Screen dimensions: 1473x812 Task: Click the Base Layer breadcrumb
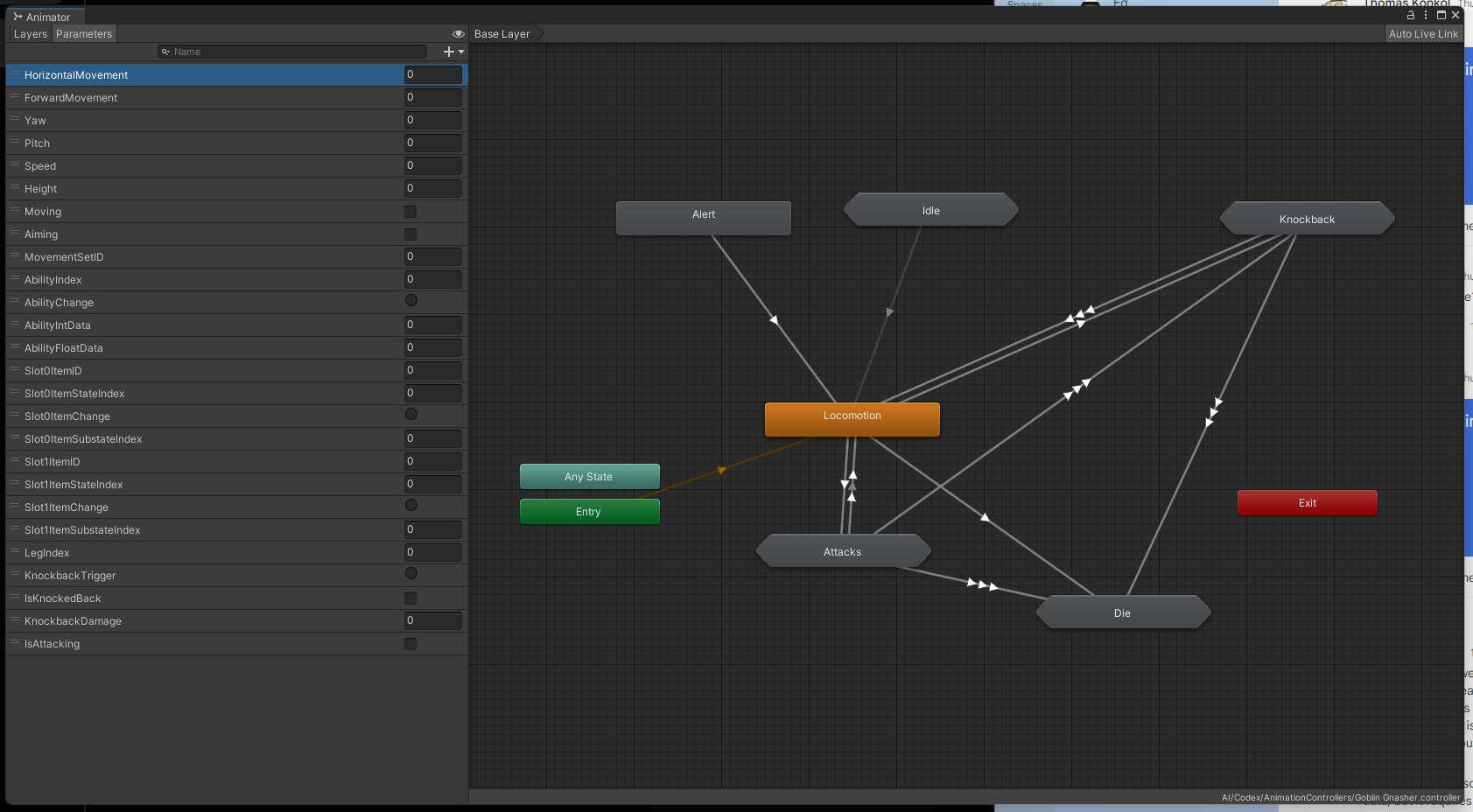point(502,34)
